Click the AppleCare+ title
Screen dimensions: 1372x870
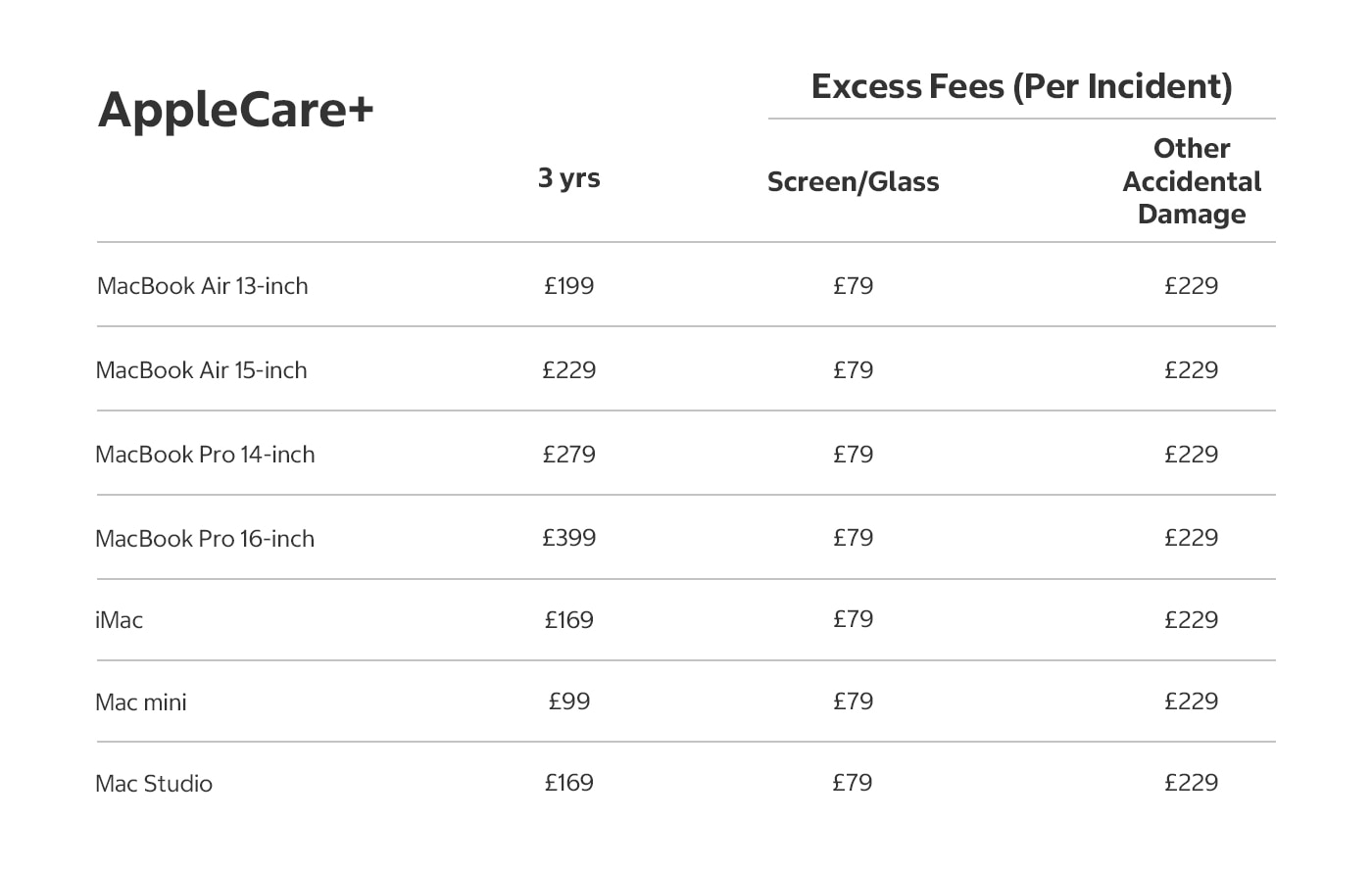click(x=236, y=110)
